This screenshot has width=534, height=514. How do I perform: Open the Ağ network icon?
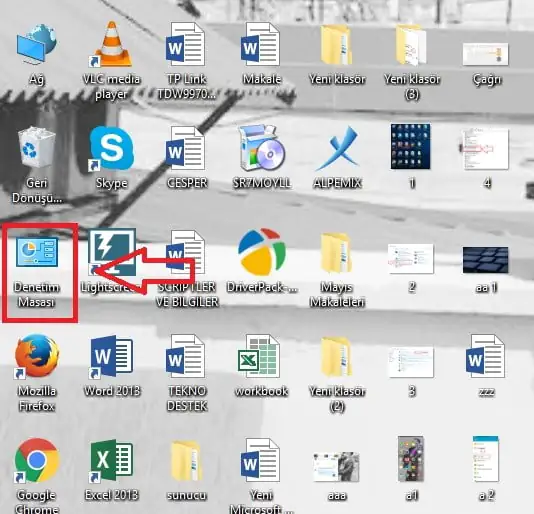36,44
